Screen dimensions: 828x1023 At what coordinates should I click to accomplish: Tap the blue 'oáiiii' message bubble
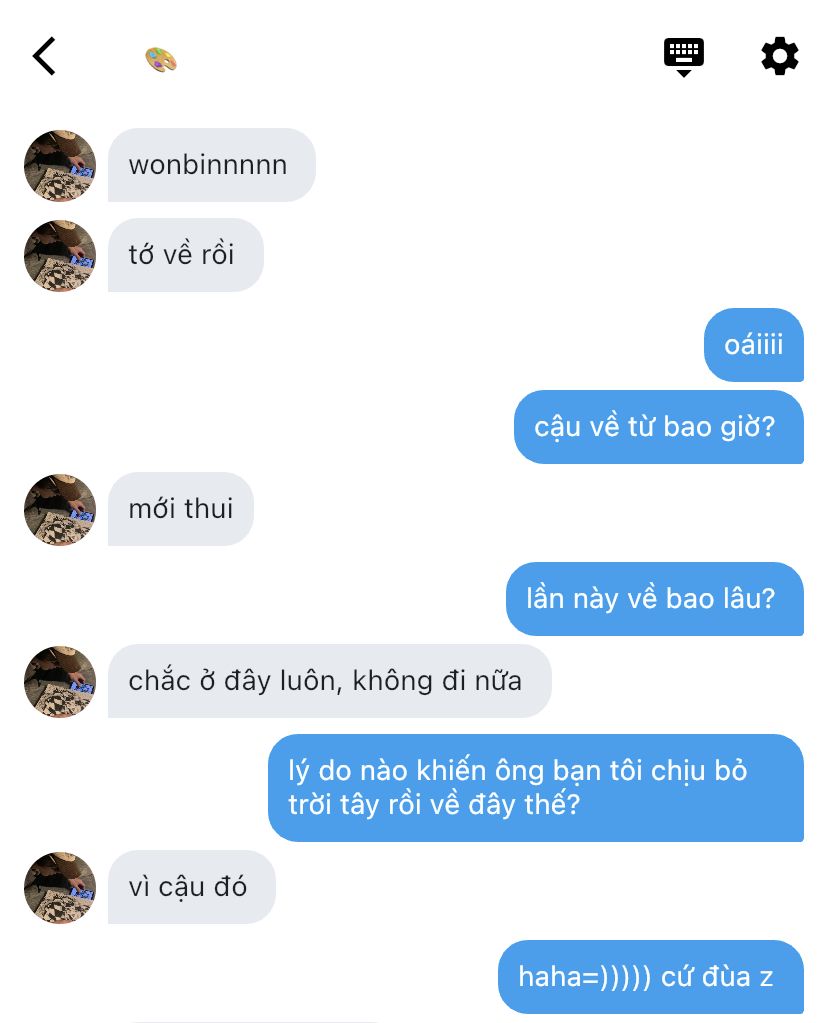coord(754,344)
